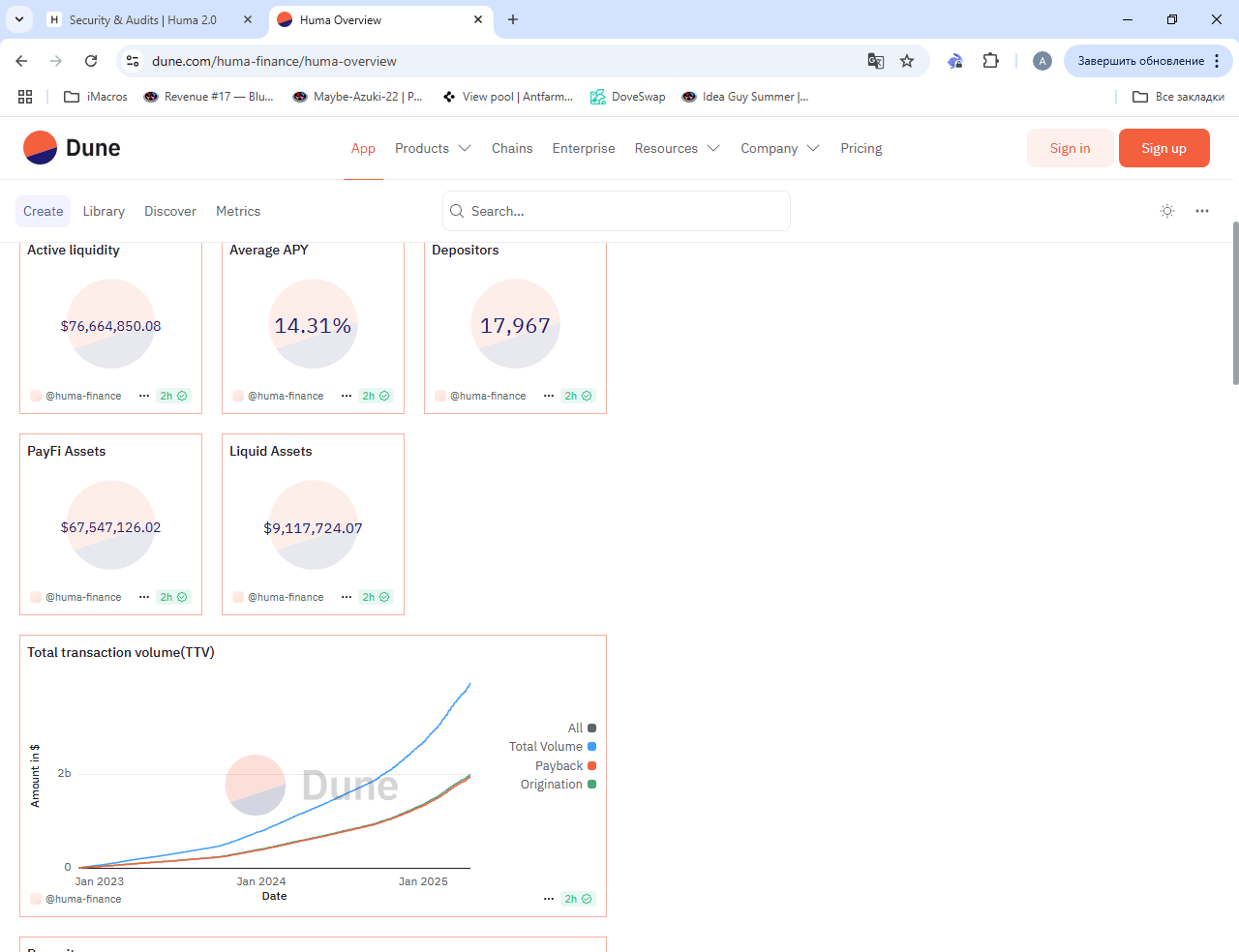Click the 2h refresh badge on Liquid Assets
This screenshot has width=1239, height=952.
click(377, 597)
